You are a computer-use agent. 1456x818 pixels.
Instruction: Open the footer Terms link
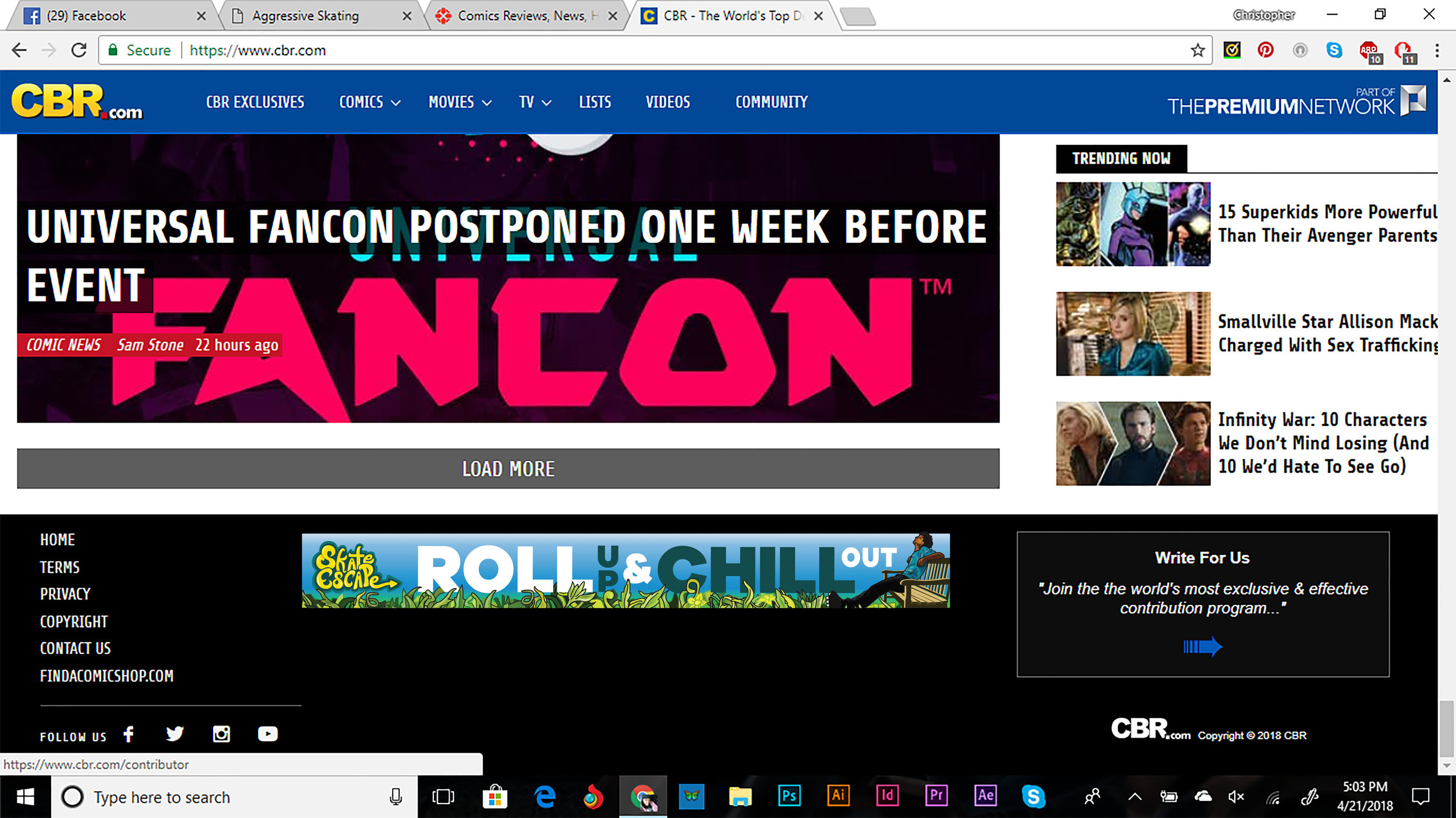(x=59, y=567)
